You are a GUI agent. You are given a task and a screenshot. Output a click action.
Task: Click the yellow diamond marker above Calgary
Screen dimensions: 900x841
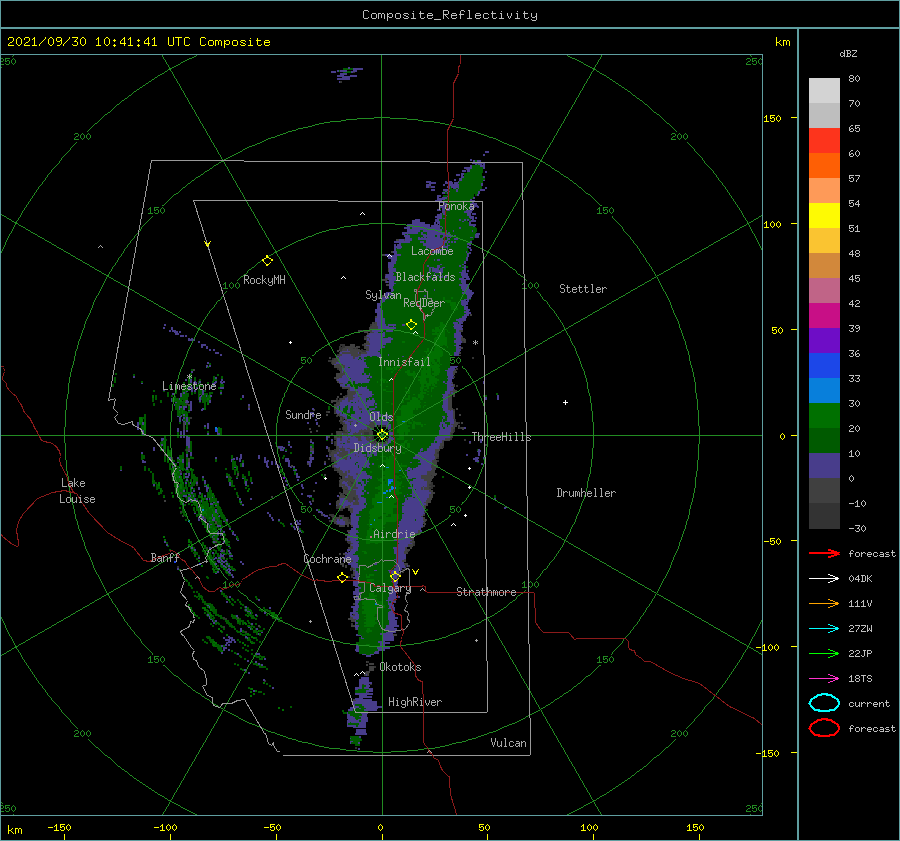coord(395,576)
